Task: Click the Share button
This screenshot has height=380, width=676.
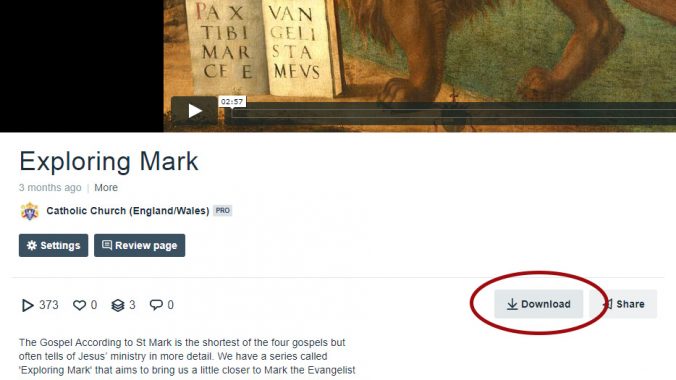Action: [623, 304]
